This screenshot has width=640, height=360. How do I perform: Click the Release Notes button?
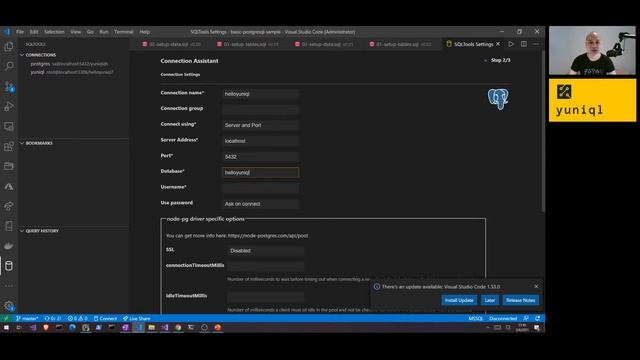point(520,300)
